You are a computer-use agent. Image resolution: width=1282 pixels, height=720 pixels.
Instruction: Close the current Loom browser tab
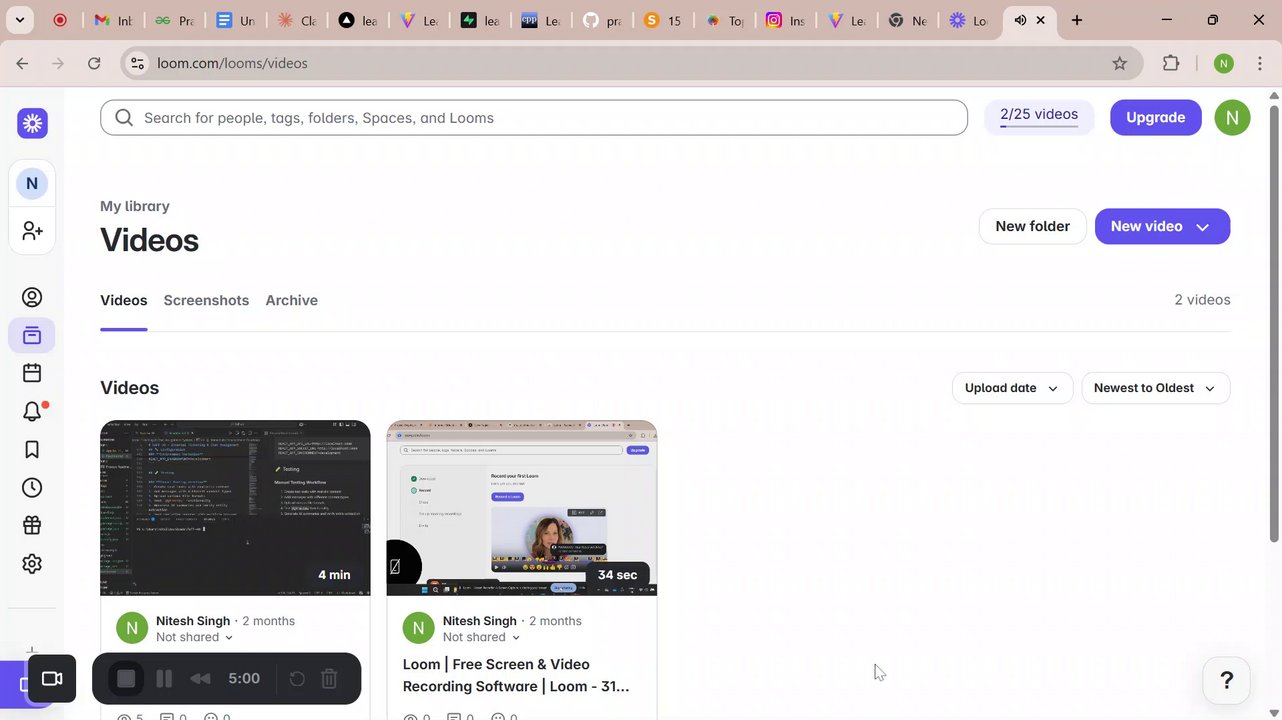1041,20
